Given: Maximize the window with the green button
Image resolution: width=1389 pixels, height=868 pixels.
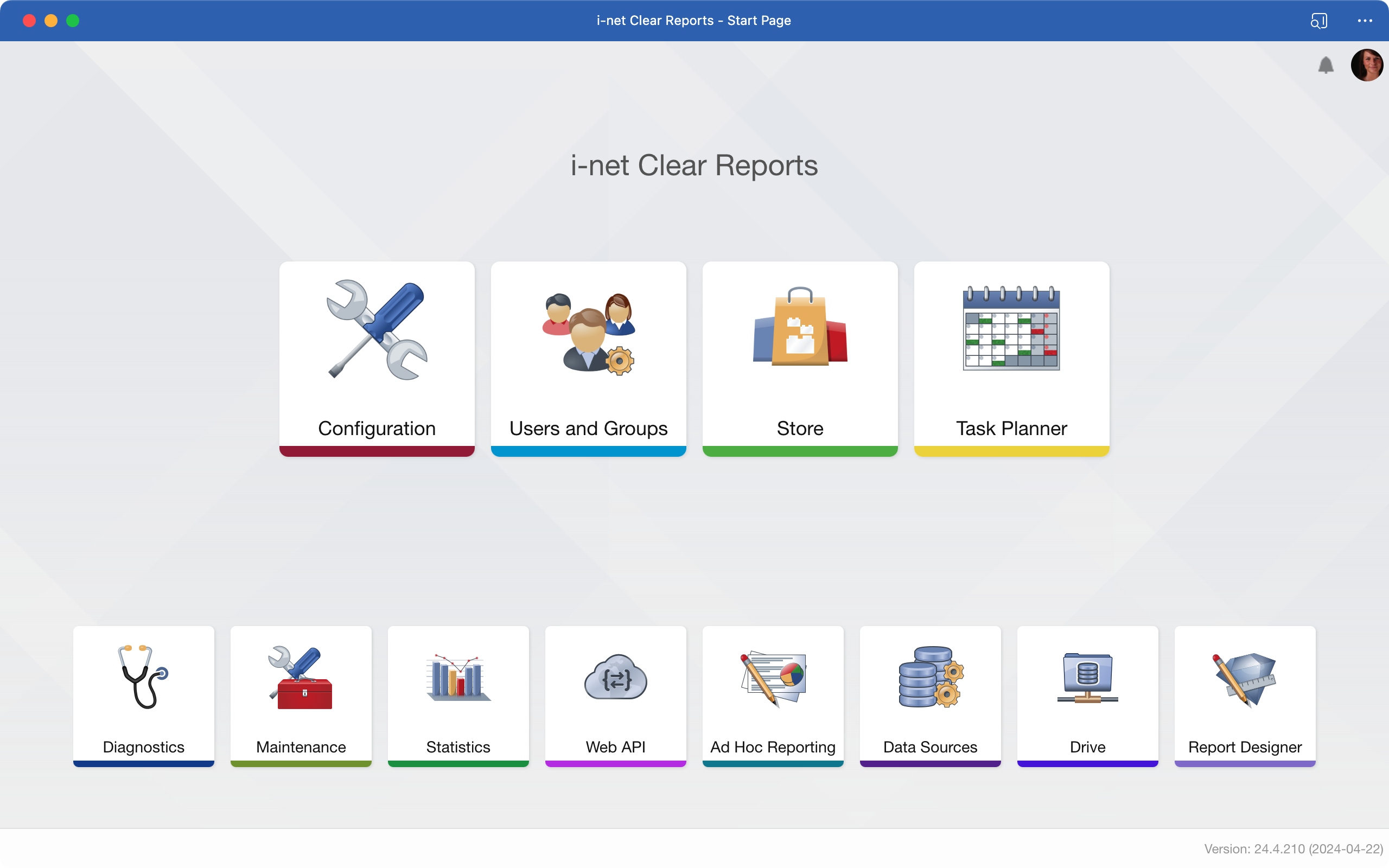Looking at the screenshot, I should click(x=73, y=21).
